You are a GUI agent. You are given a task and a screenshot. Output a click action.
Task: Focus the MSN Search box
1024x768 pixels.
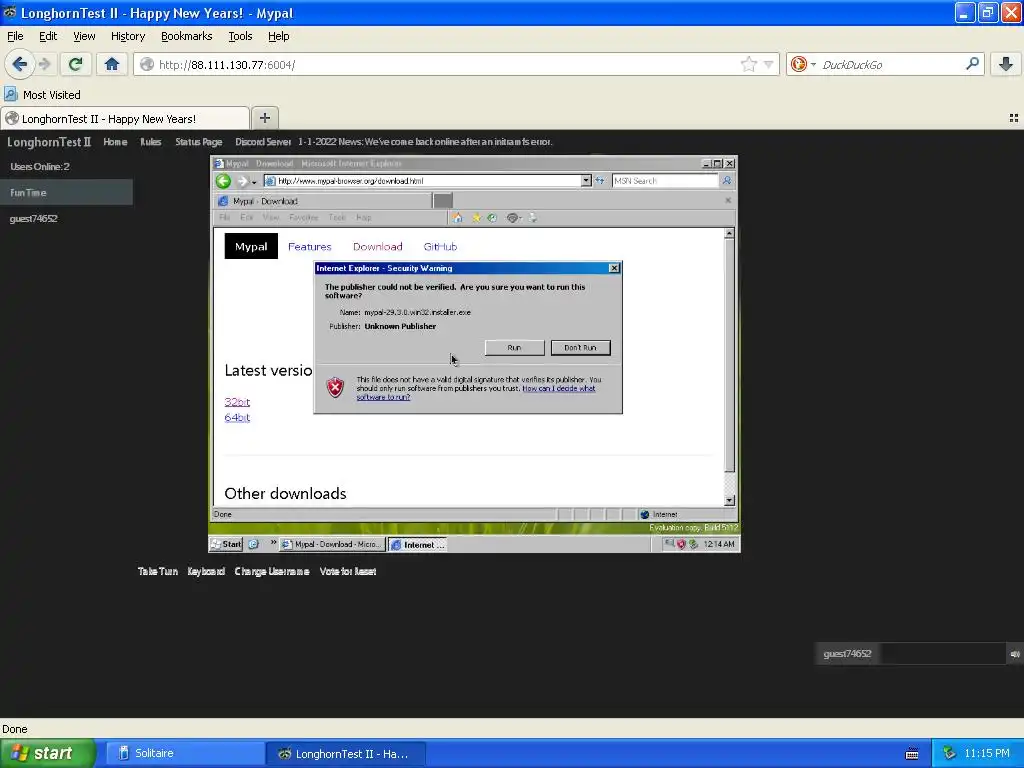pyautogui.click(x=665, y=180)
